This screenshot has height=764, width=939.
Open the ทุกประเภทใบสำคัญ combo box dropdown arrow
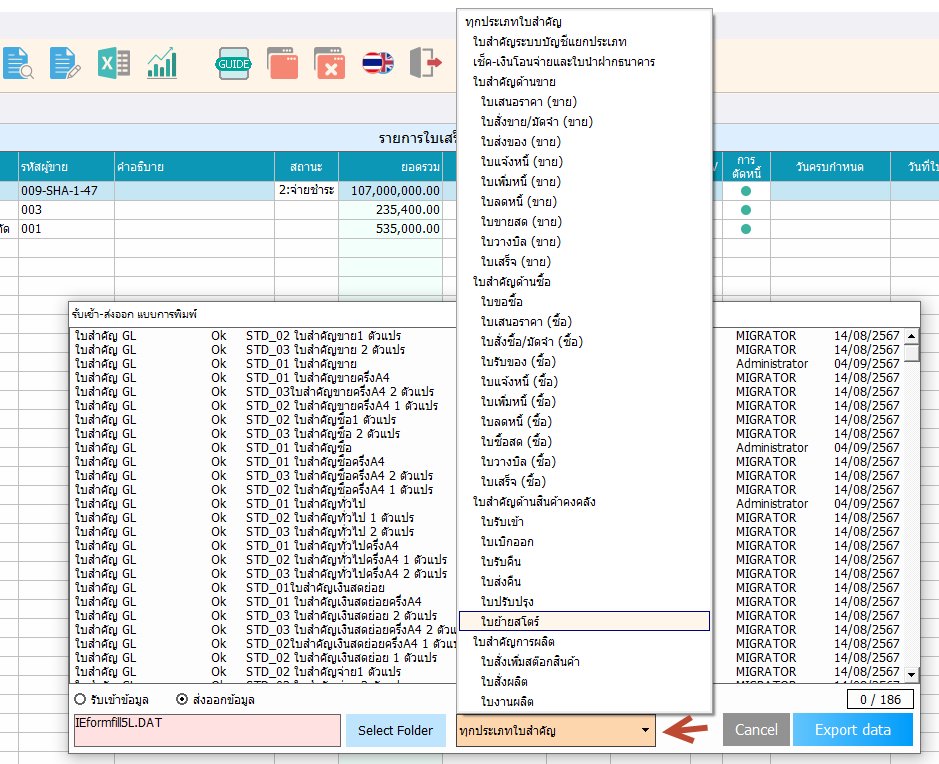click(x=646, y=731)
